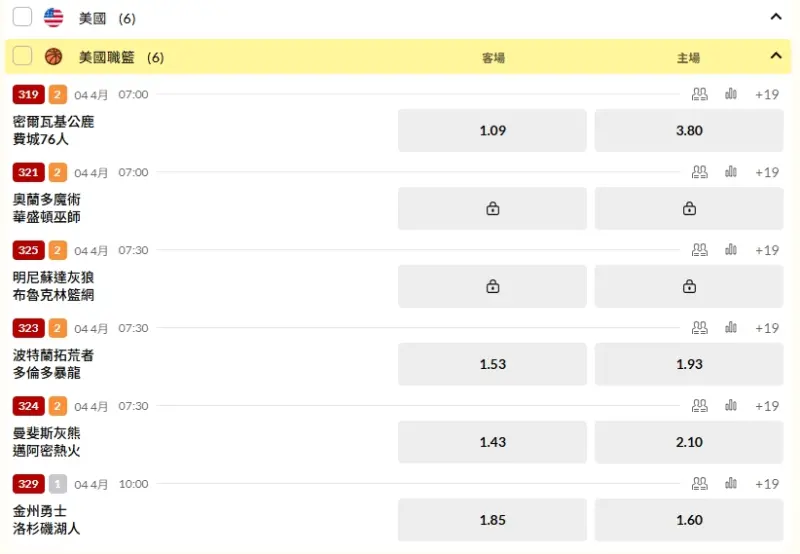Open head-to-head icon for match 319

pyautogui.click(x=699, y=94)
